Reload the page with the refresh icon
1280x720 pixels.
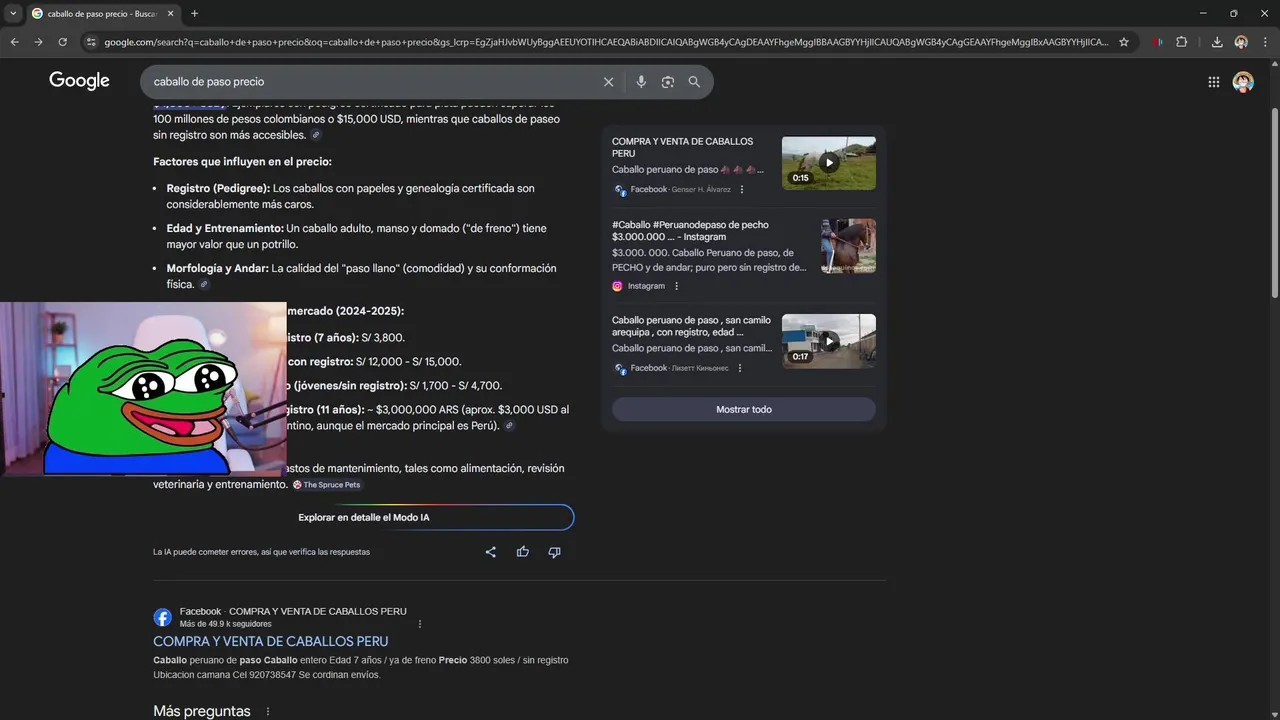[62, 42]
